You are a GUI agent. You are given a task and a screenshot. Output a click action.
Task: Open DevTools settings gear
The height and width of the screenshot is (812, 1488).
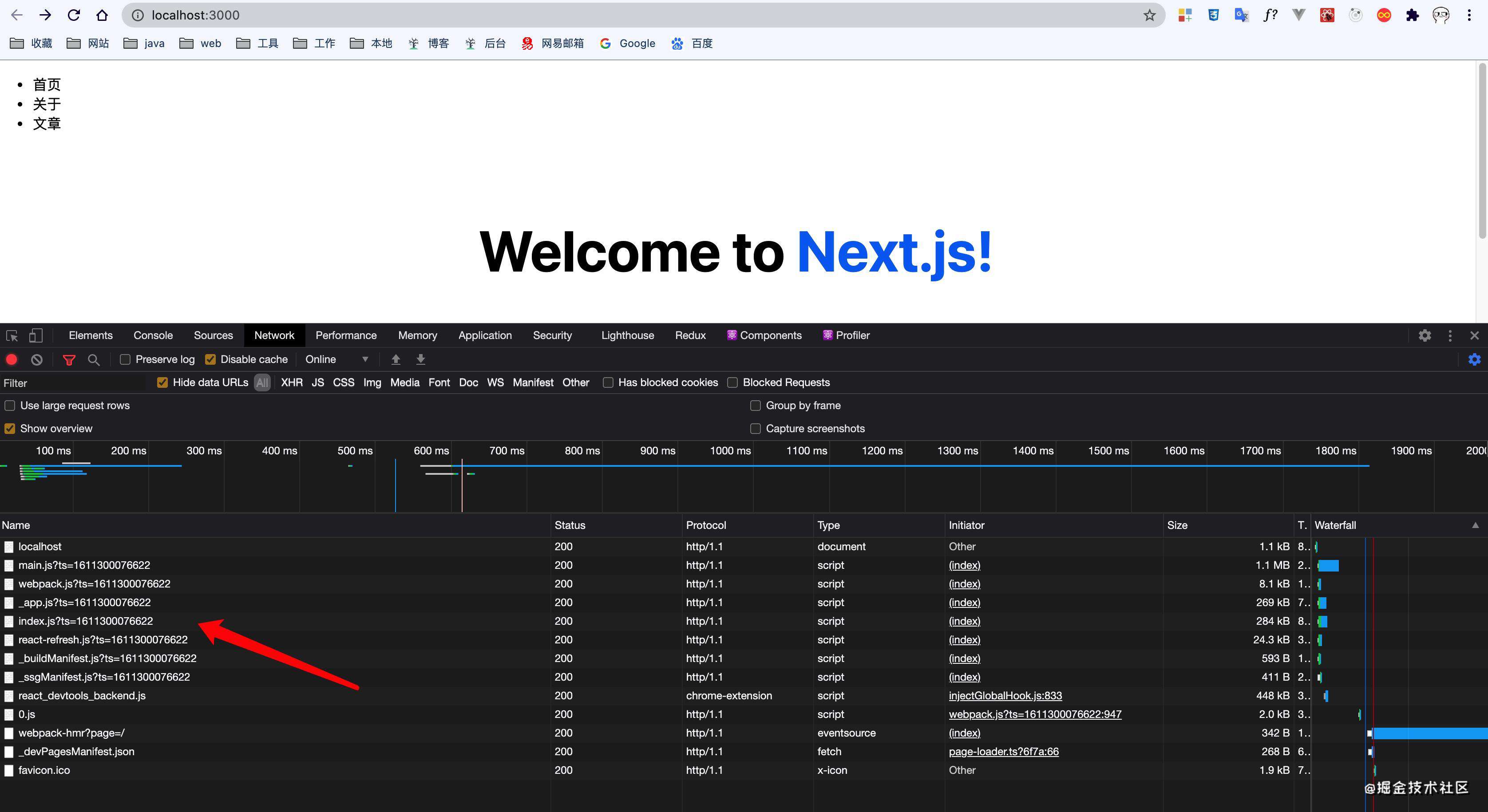click(1425, 335)
